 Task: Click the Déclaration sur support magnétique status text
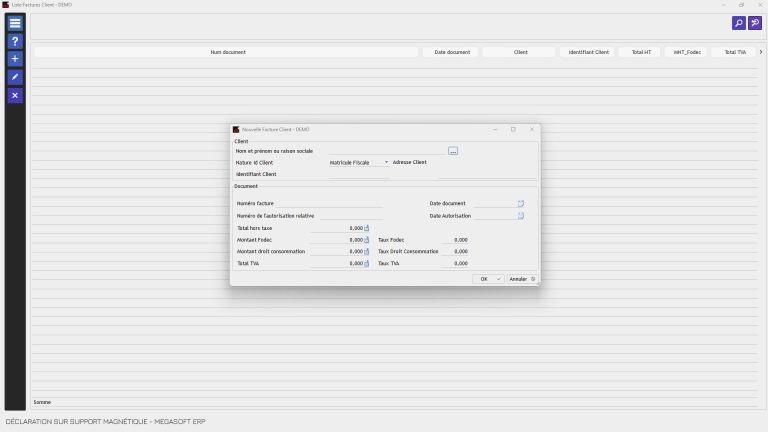(x=105, y=421)
